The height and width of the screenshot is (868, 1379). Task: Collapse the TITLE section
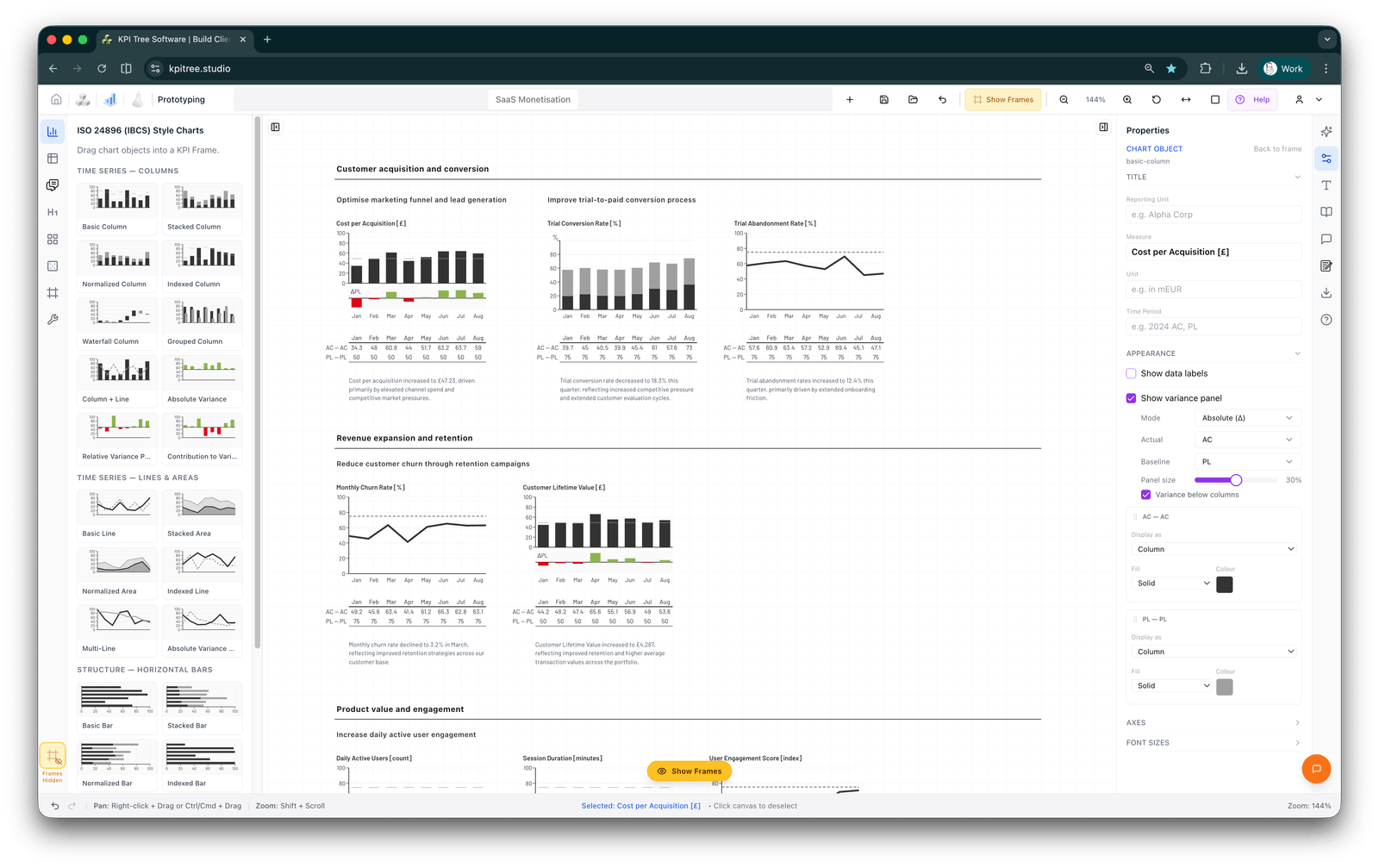tap(1214, 177)
